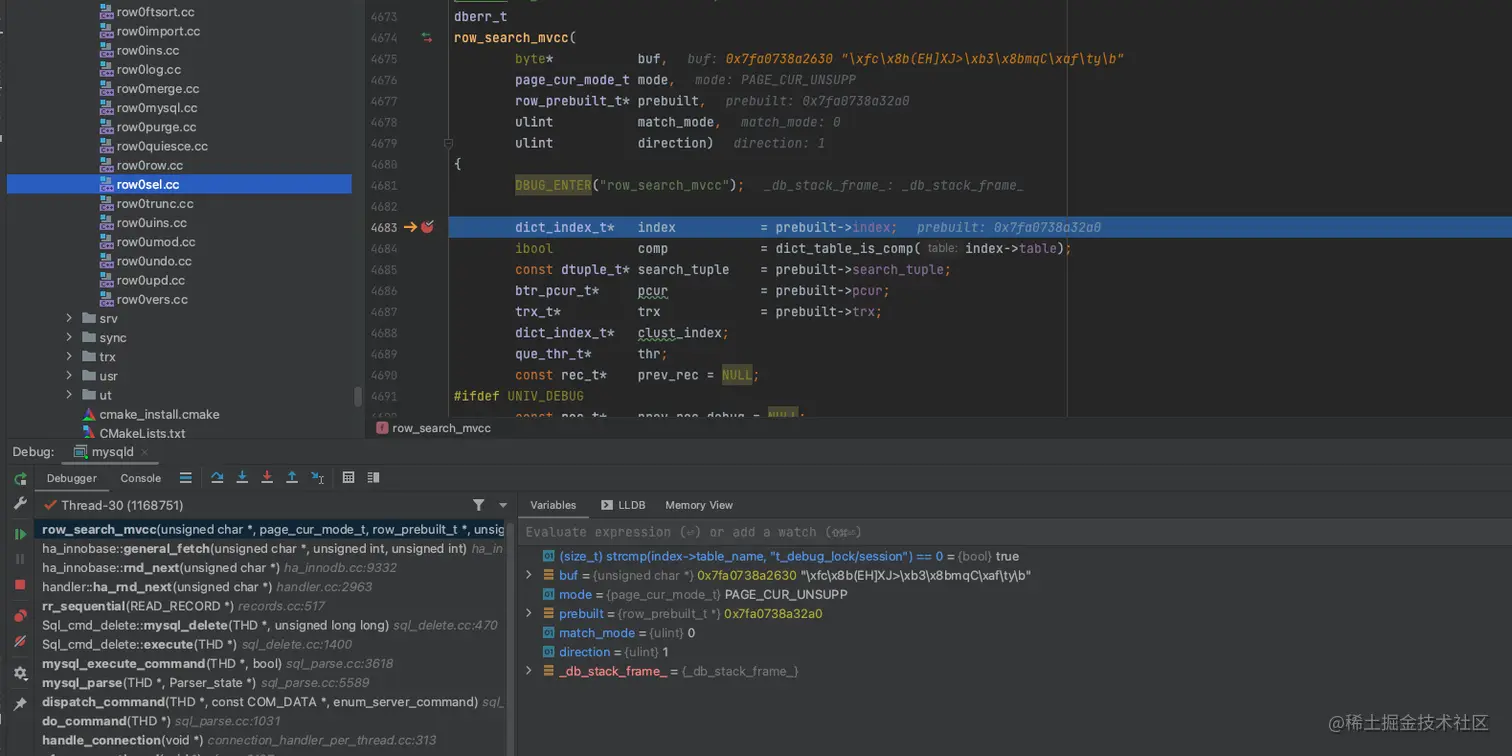Close the mysqld debug tab
Viewport: 1512px width, 756px height.
(145, 452)
